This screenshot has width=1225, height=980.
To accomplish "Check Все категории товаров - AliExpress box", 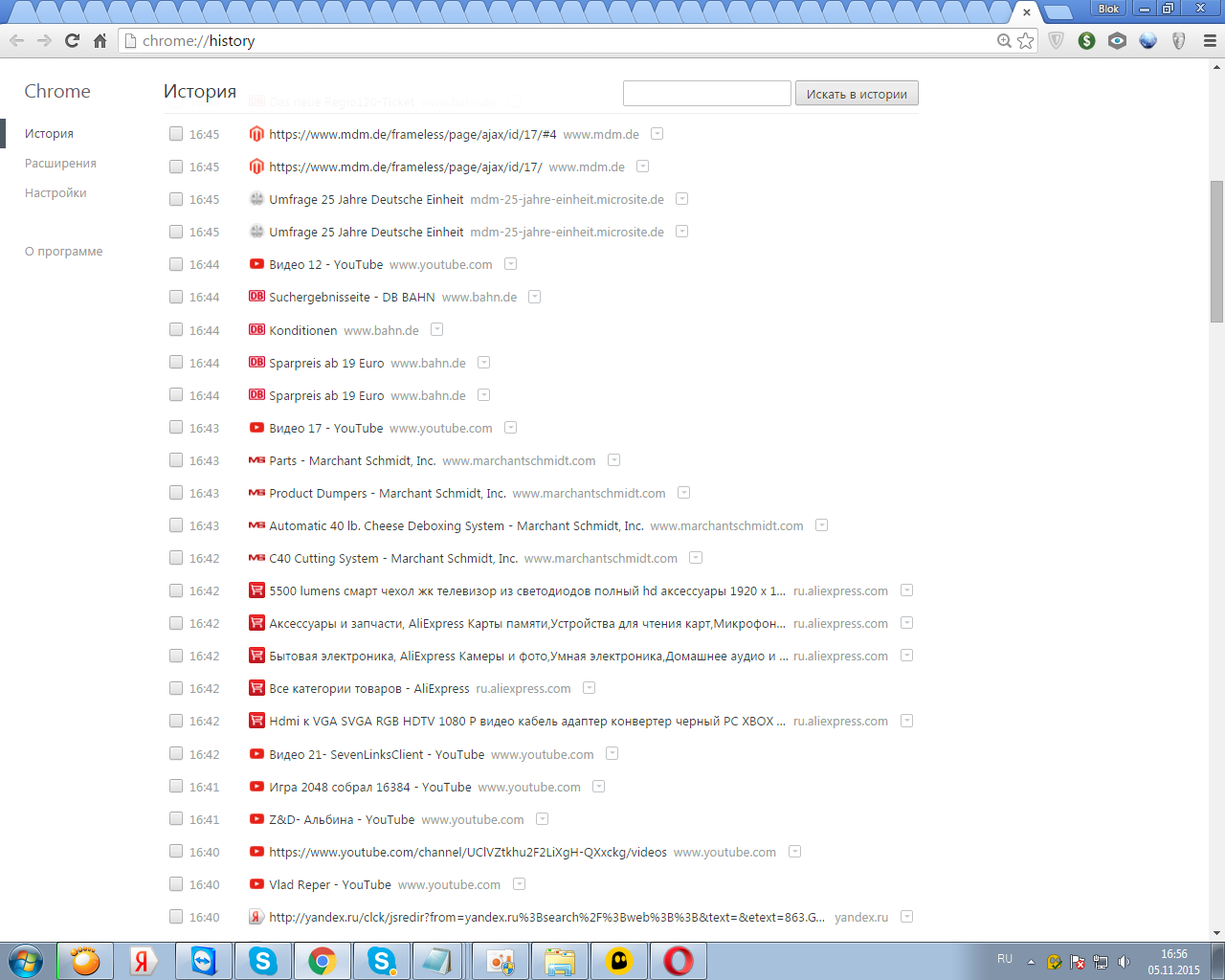I will [x=176, y=688].
